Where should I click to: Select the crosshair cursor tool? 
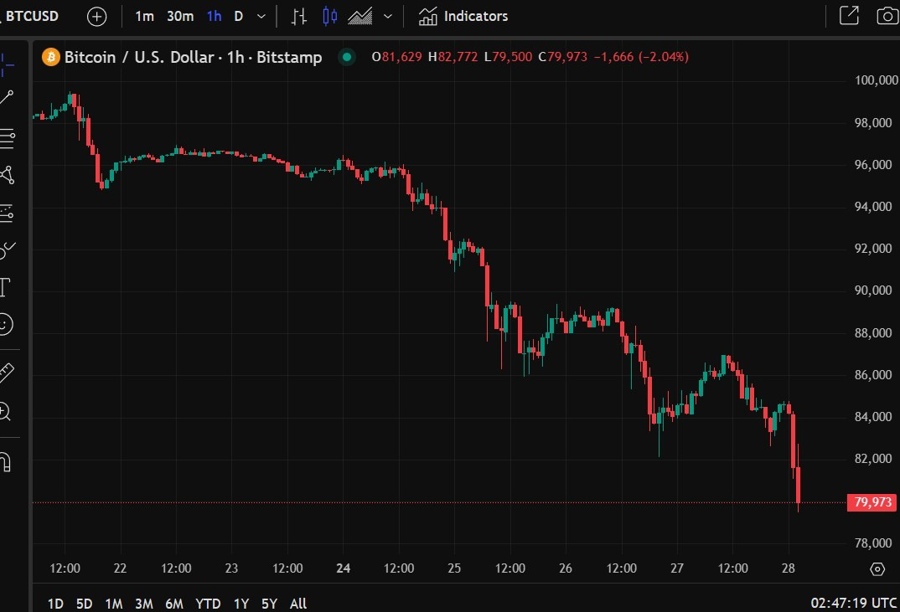[x=7, y=64]
